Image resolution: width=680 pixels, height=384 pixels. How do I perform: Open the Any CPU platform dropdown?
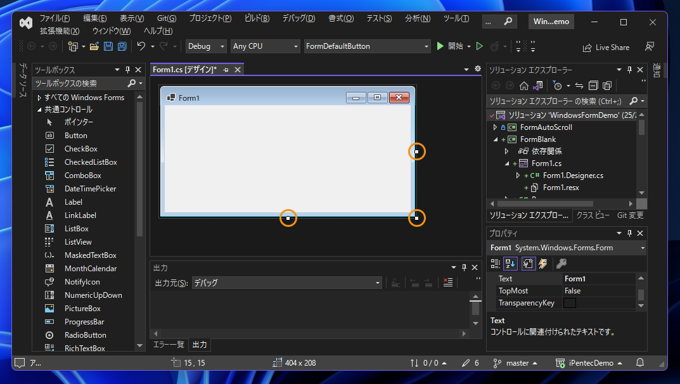pos(265,46)
